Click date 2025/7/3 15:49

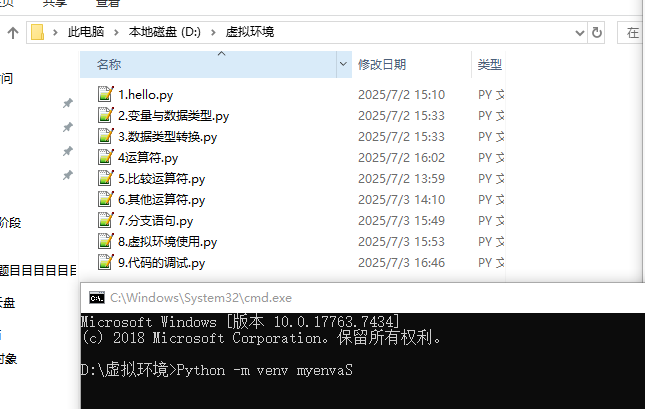(401, 221)
